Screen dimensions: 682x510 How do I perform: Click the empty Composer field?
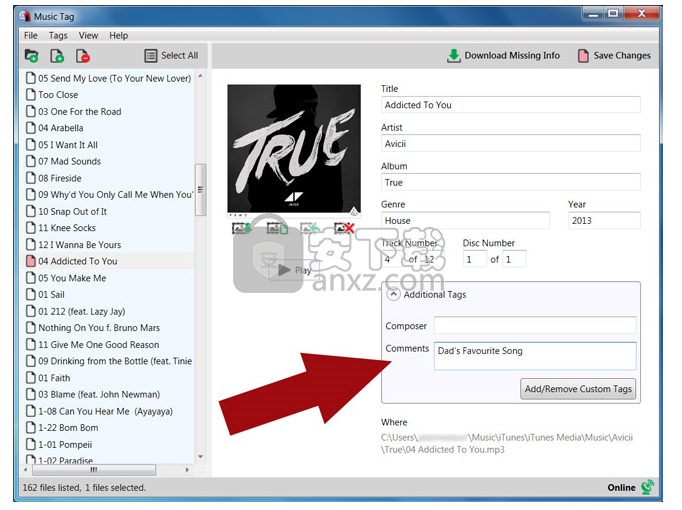(535, 325)
